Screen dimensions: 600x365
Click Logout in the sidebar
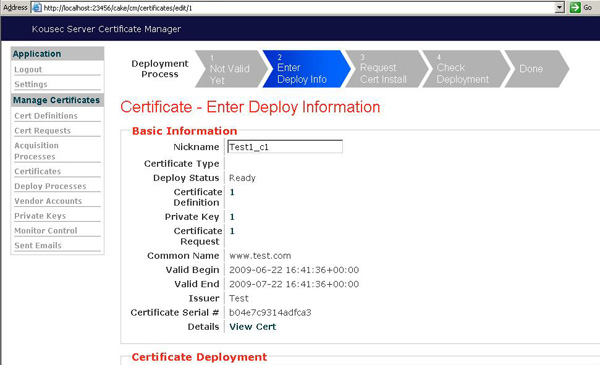tap(28, 70)
